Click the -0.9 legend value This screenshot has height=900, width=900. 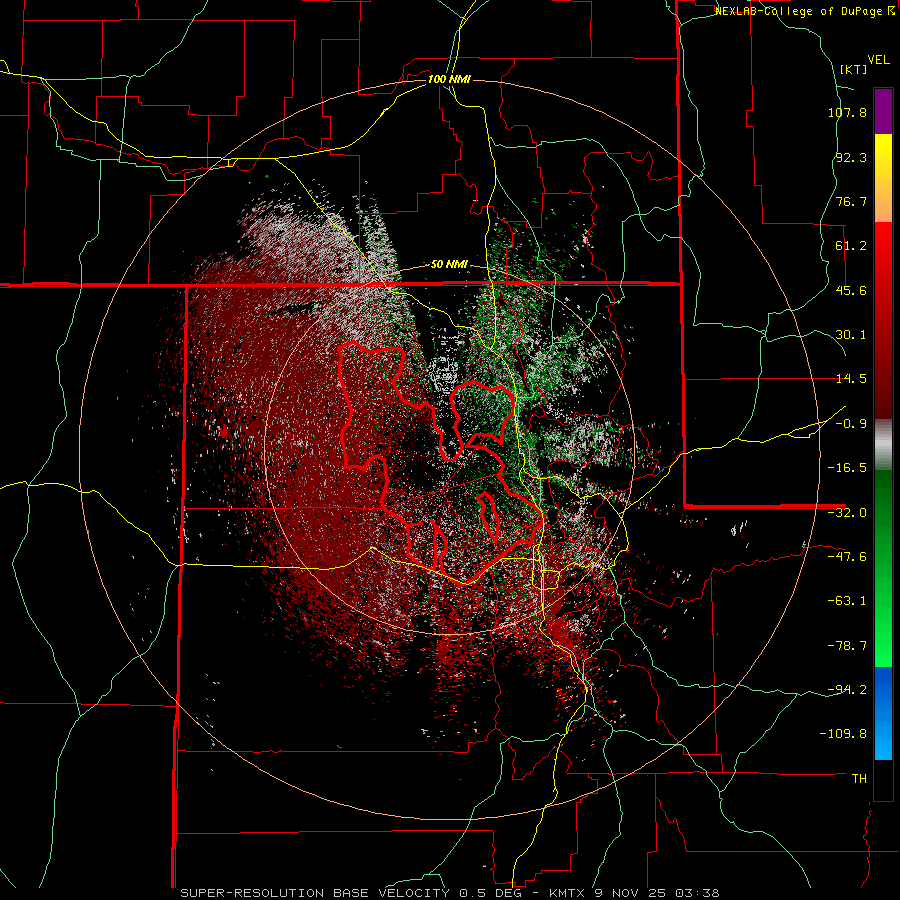tap(851, 424)
